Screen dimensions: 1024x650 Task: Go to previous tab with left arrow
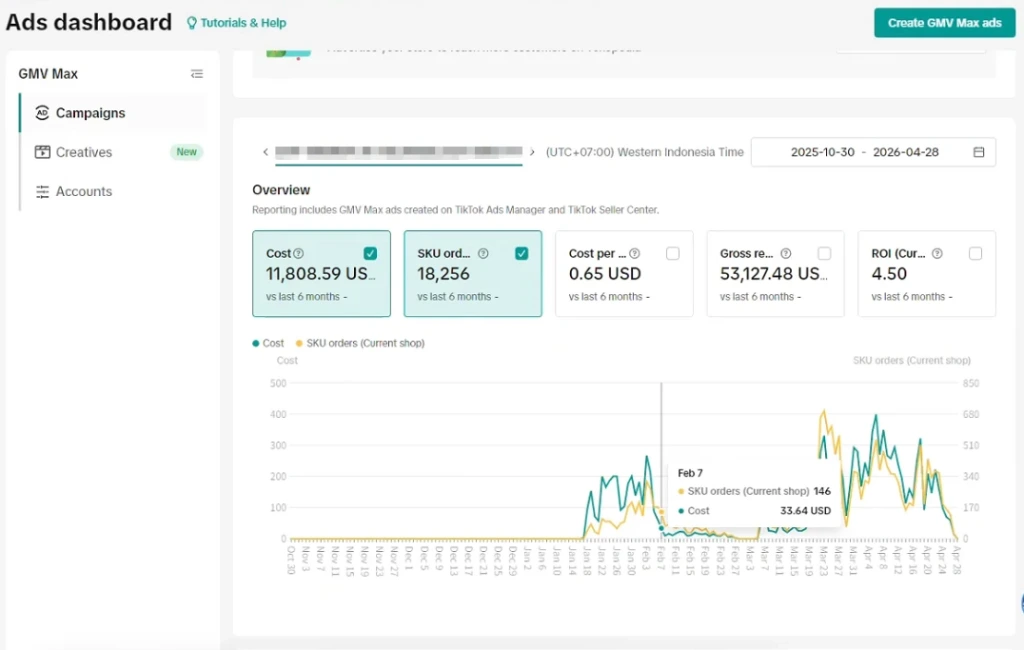265,152
